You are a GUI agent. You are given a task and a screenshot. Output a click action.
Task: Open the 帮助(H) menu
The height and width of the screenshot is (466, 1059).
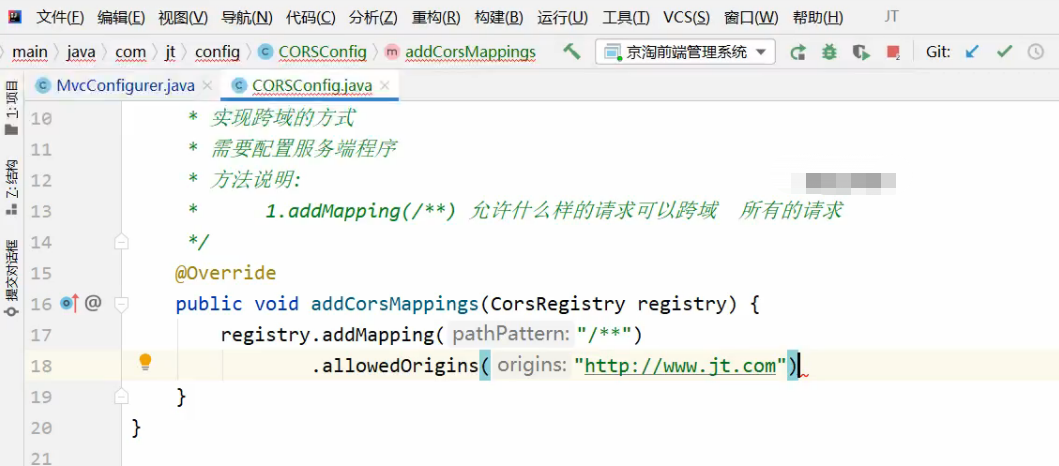click(818, 18)
